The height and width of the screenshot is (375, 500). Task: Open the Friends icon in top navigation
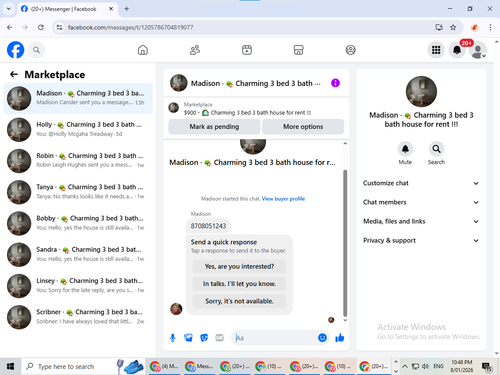(195, 50)
